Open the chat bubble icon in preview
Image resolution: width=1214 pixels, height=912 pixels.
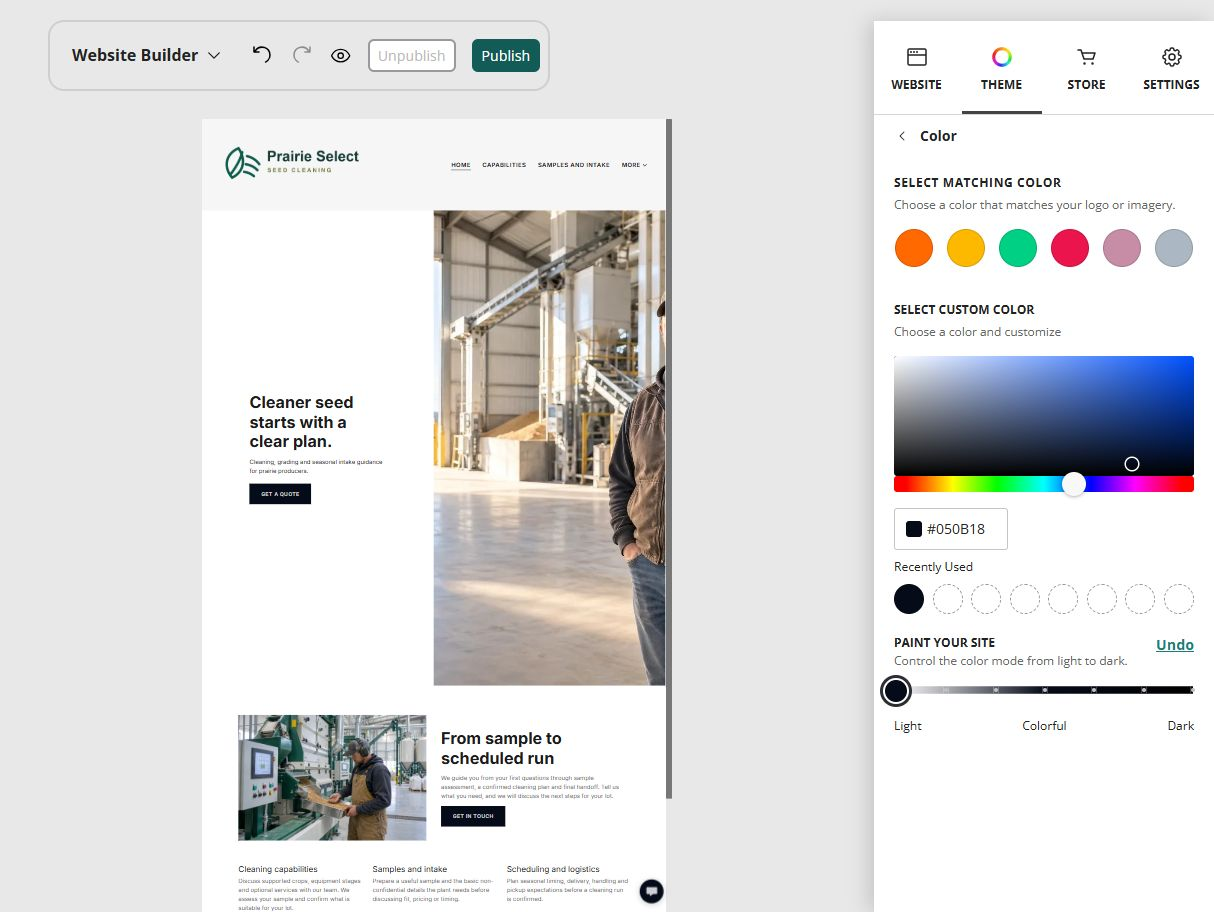651,891
